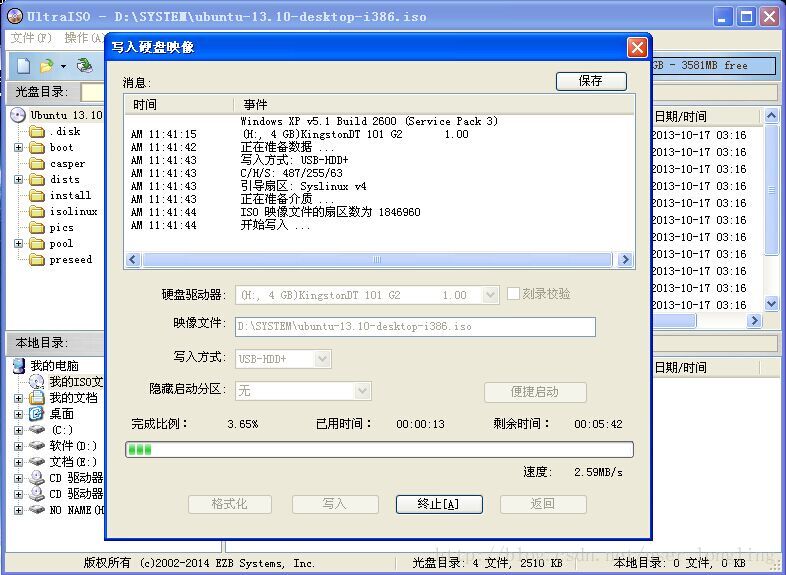Select the isolinux folder icon
This screenshot has height=575, width=786.
point(37,212)
